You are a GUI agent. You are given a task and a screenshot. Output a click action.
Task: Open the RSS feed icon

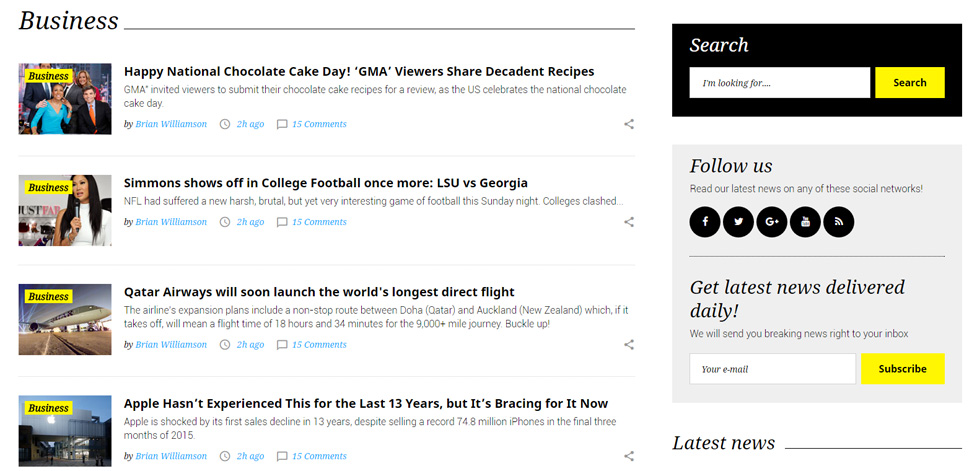tap(839, 222)
